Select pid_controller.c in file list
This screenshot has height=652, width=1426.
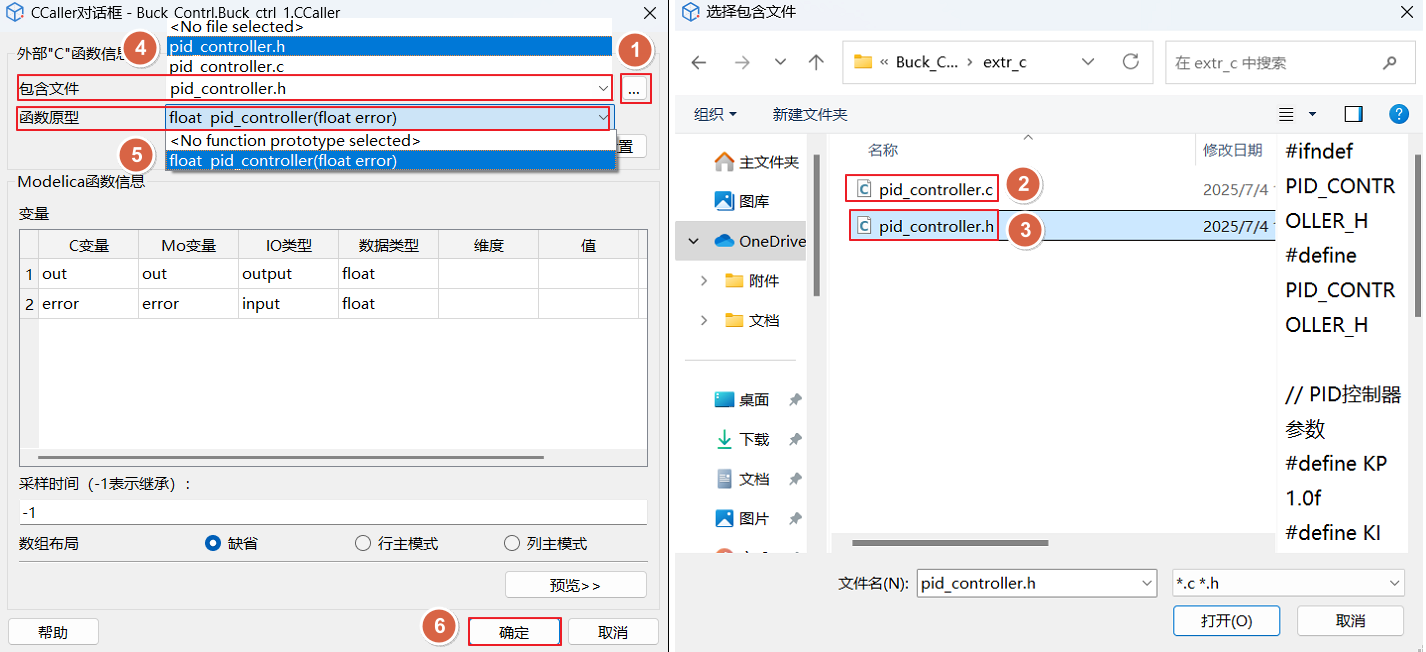936,188
